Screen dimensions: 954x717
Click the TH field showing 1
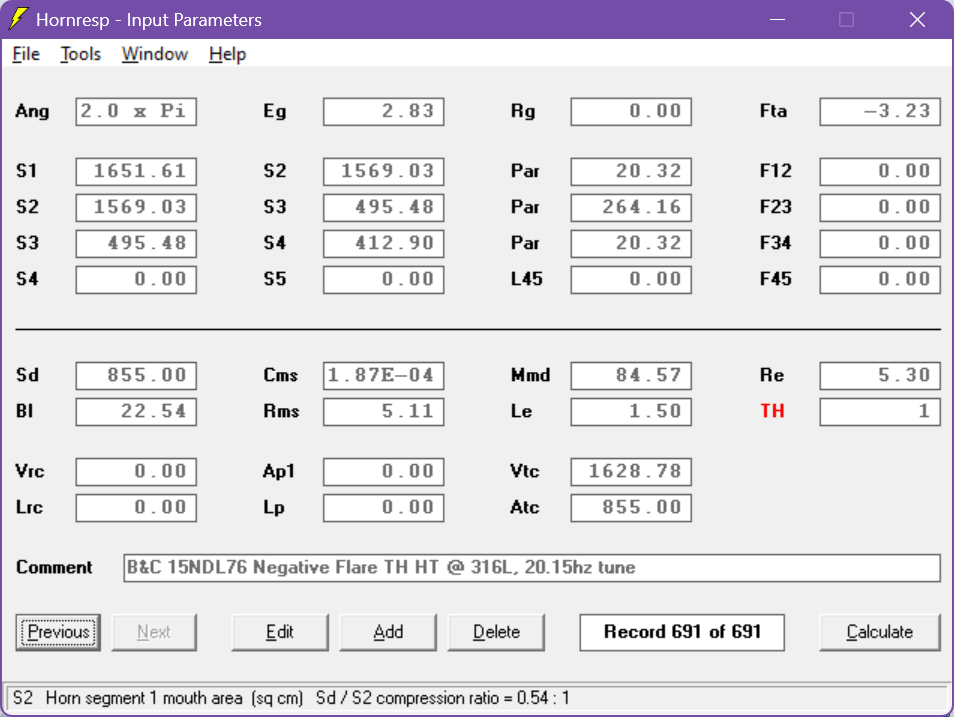tap(880, 411)
